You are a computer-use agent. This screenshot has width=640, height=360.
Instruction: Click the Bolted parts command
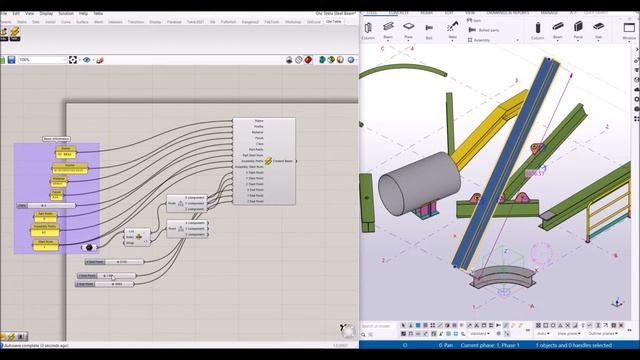coord(484,30)
